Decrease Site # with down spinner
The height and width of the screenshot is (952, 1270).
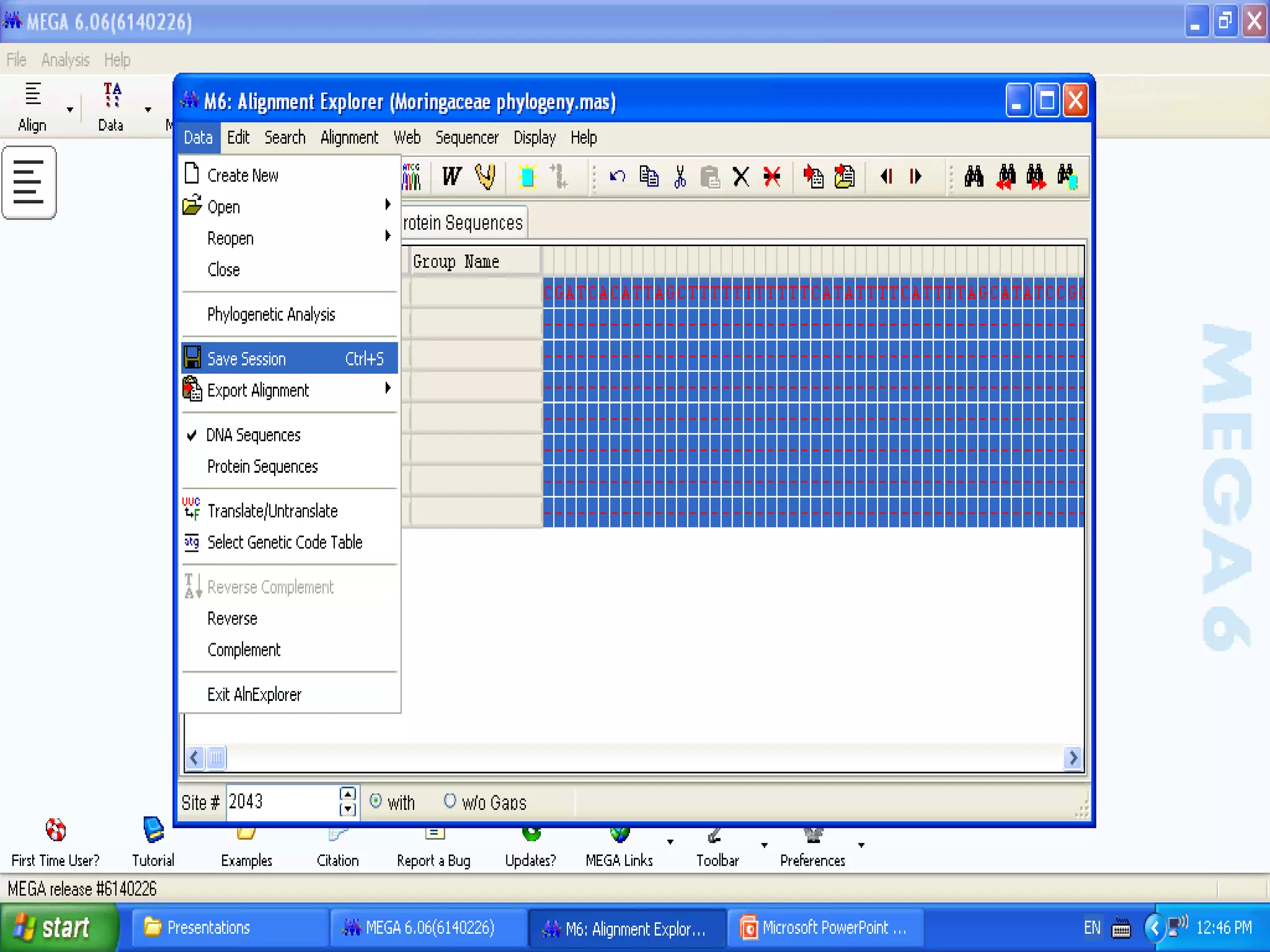click(x=348, y=809)
